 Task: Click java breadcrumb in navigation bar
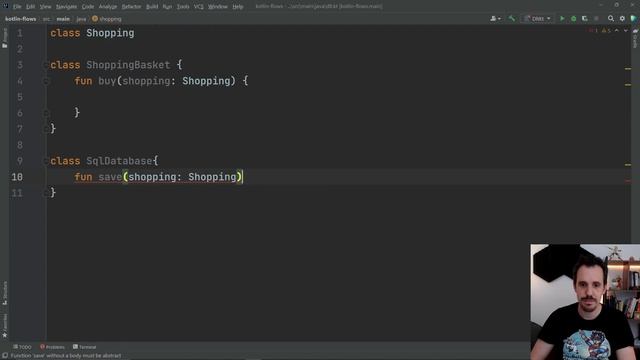pyautogui.click(x=81, y=19)
